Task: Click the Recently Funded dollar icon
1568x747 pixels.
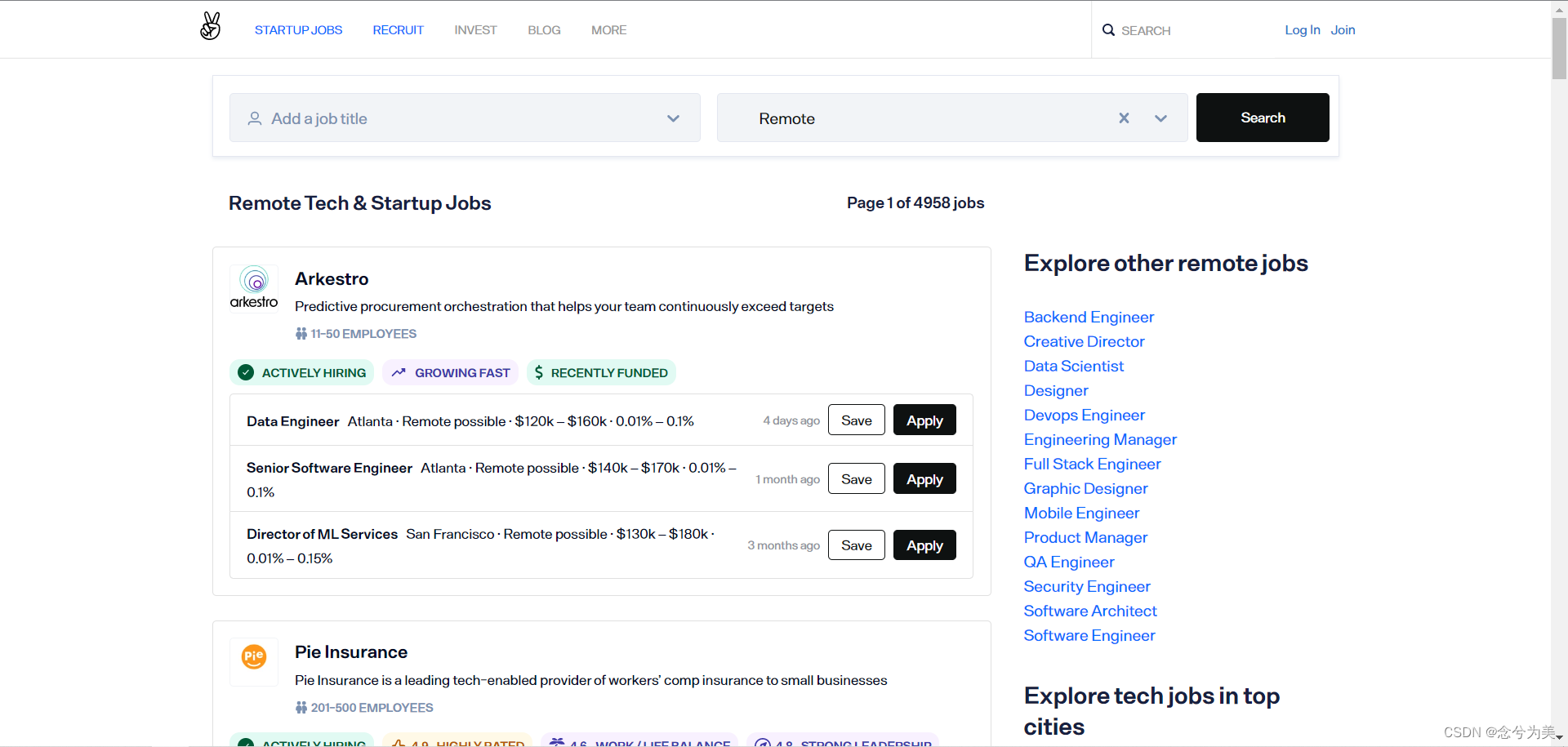Action: (x=538, y=372)
